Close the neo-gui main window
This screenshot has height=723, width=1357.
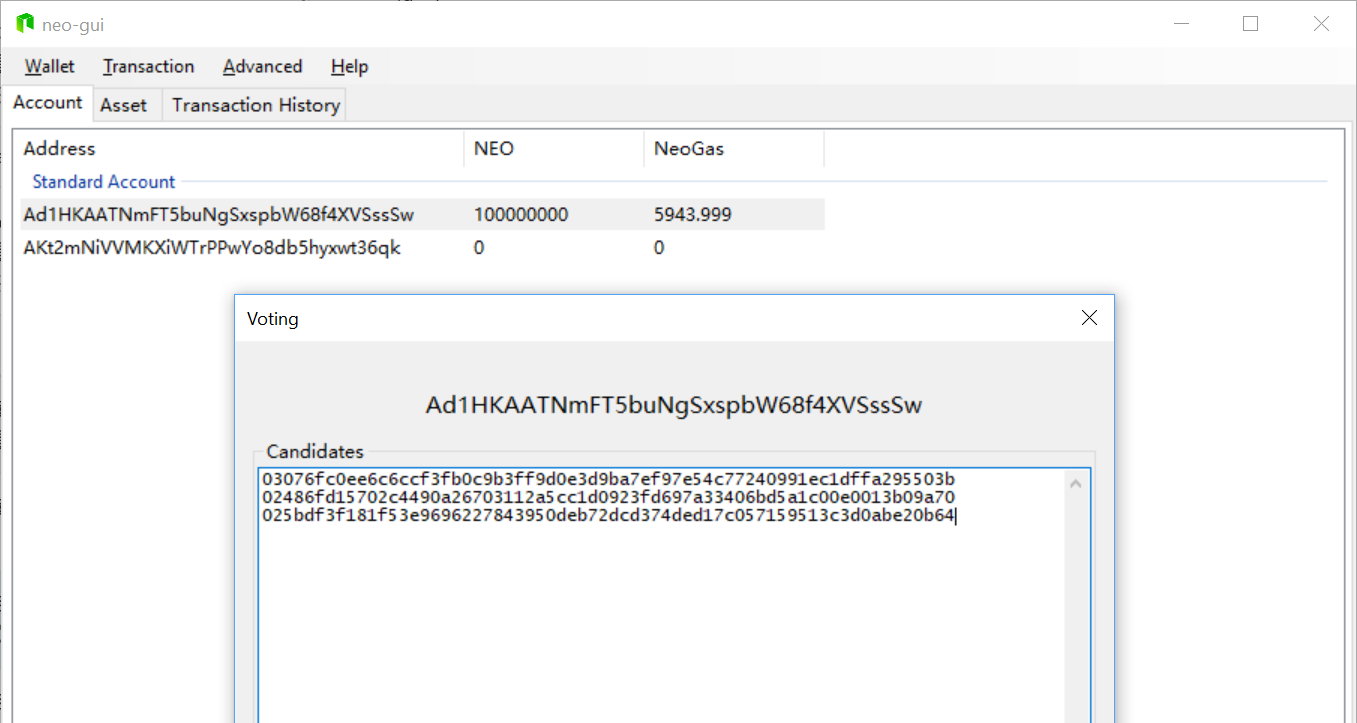click(1321, 24)
